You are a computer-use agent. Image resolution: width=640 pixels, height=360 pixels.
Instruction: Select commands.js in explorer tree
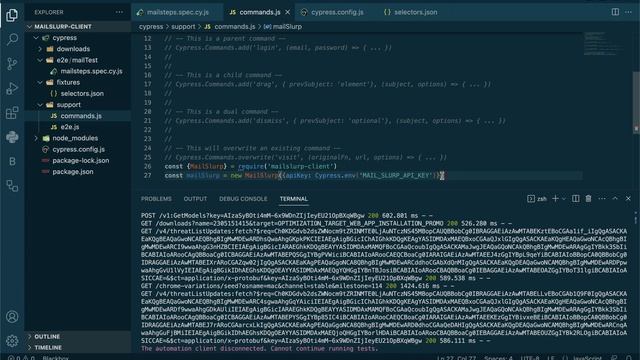[78, 116]
